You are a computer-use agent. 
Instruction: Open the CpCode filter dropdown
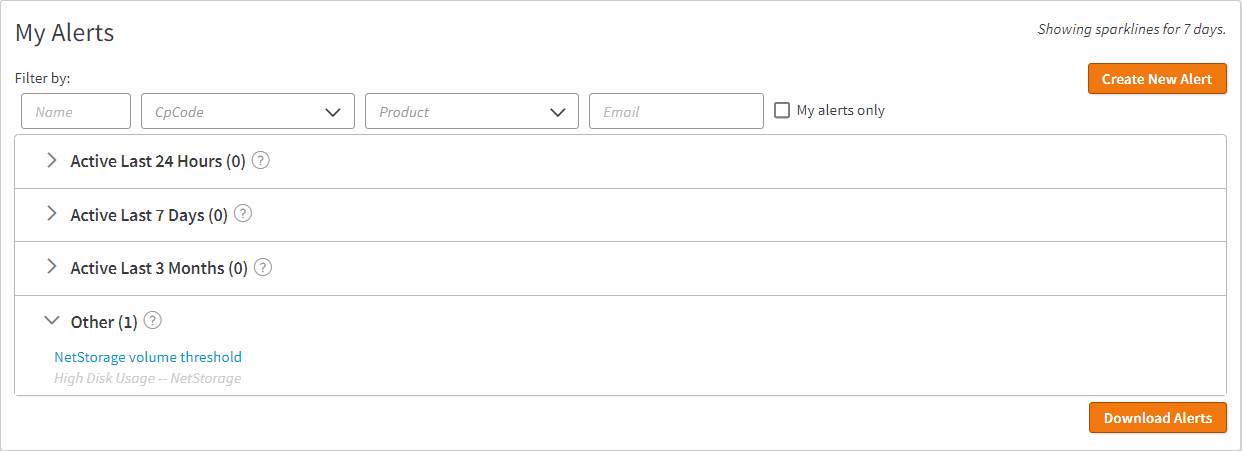click(x=248, y=112)
